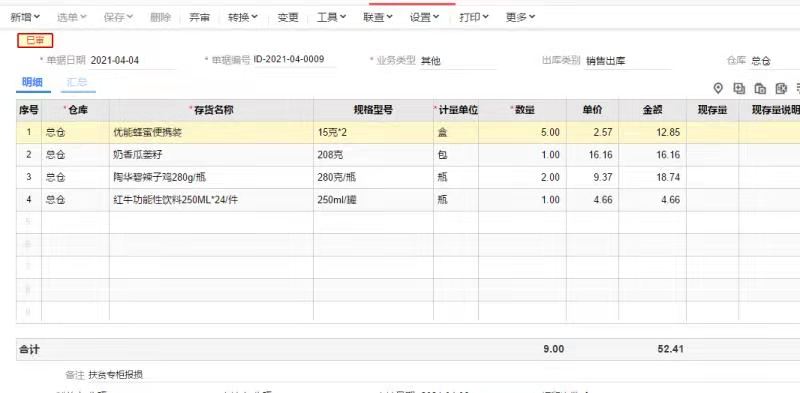Click the 单价 column header
The height and width of the screenshot is (393, 800).
[592, 110]
